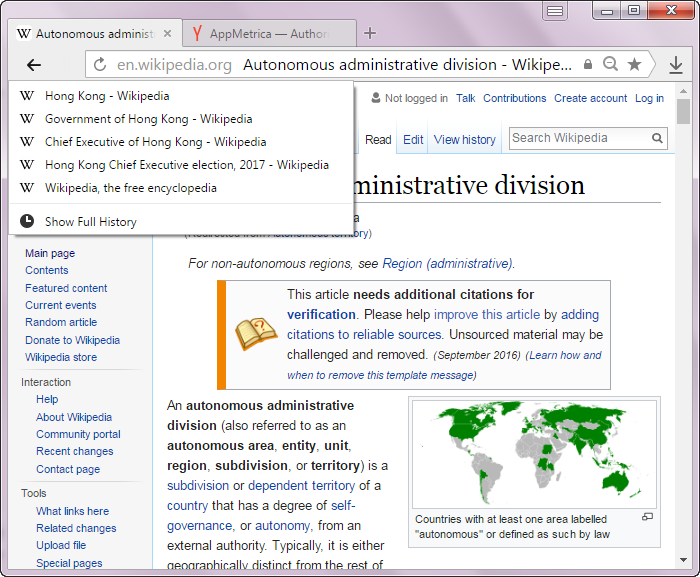The height and width of the screenshot is (577, 700).
Task: Select the Edit page tab
Action: 413,140
